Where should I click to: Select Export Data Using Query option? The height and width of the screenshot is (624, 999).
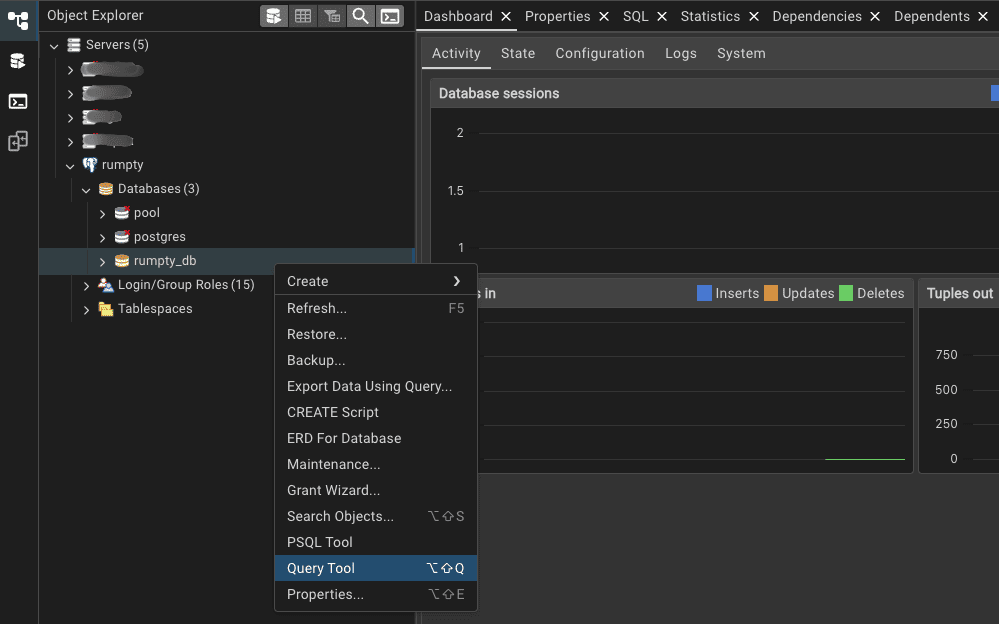(x=375, y=386)
